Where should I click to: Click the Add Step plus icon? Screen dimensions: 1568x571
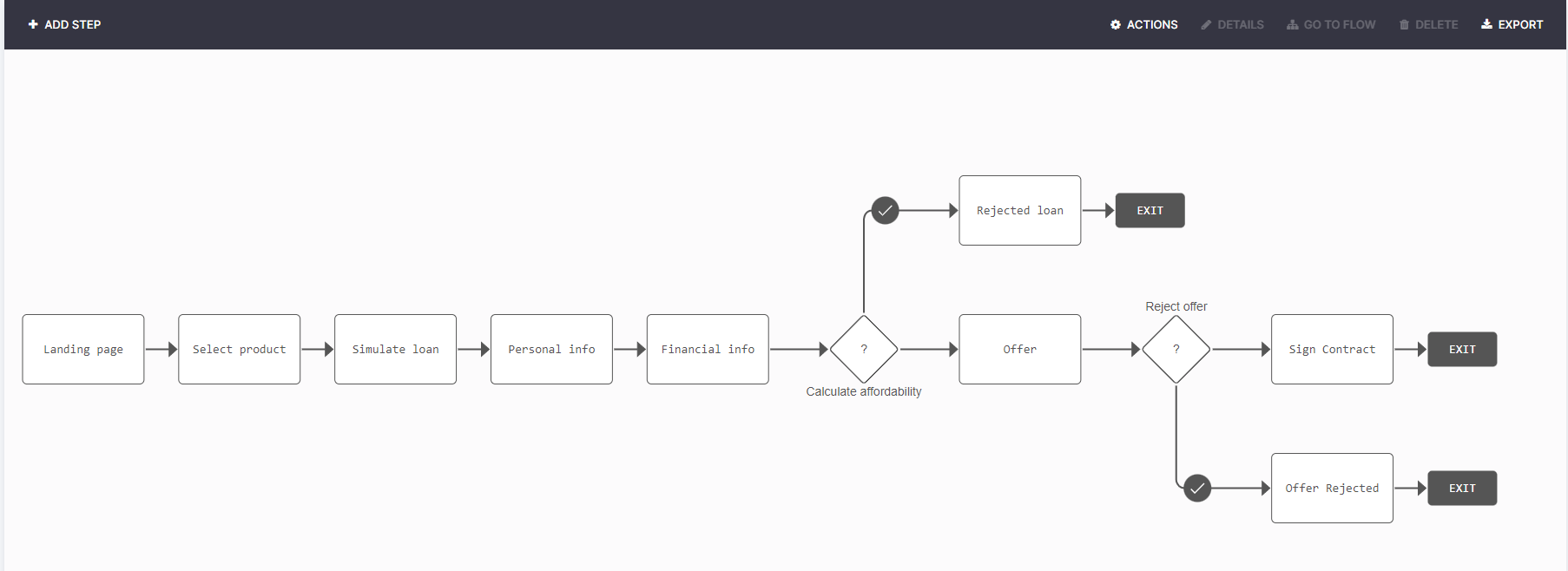pos(33,24)
